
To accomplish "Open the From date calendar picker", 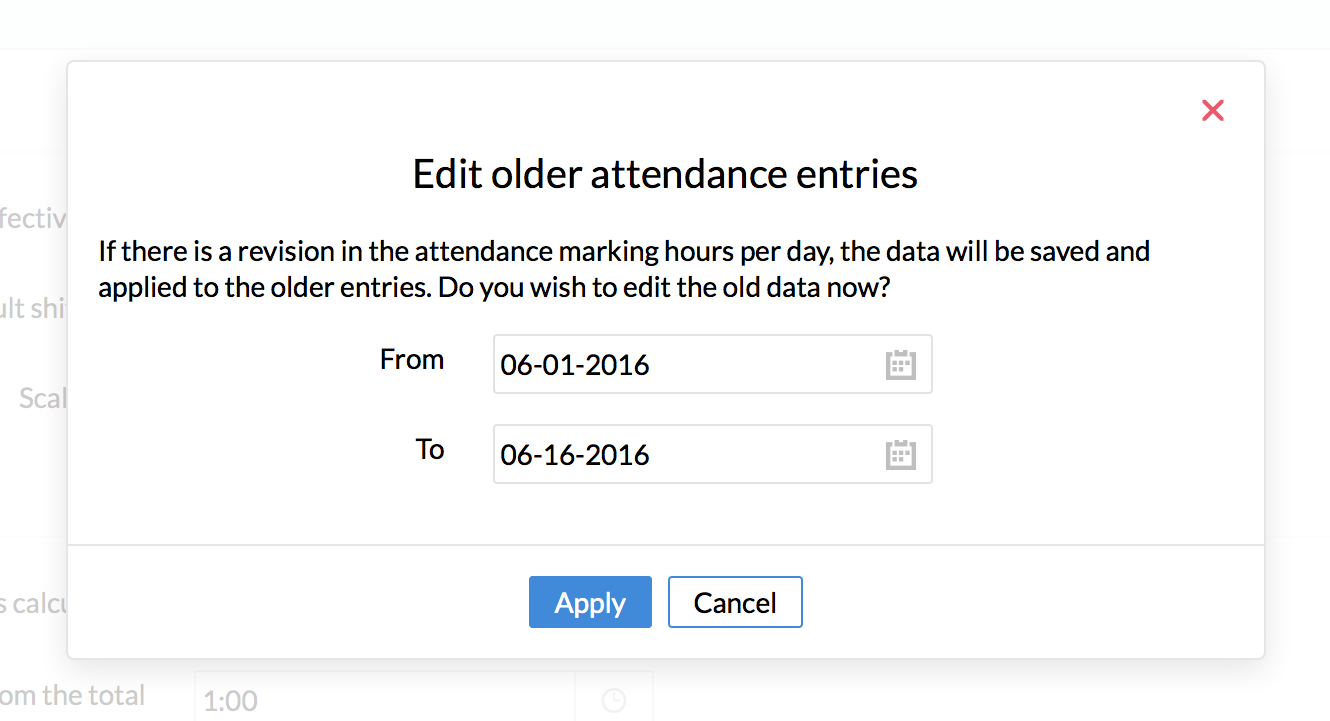I will (900, 365).
